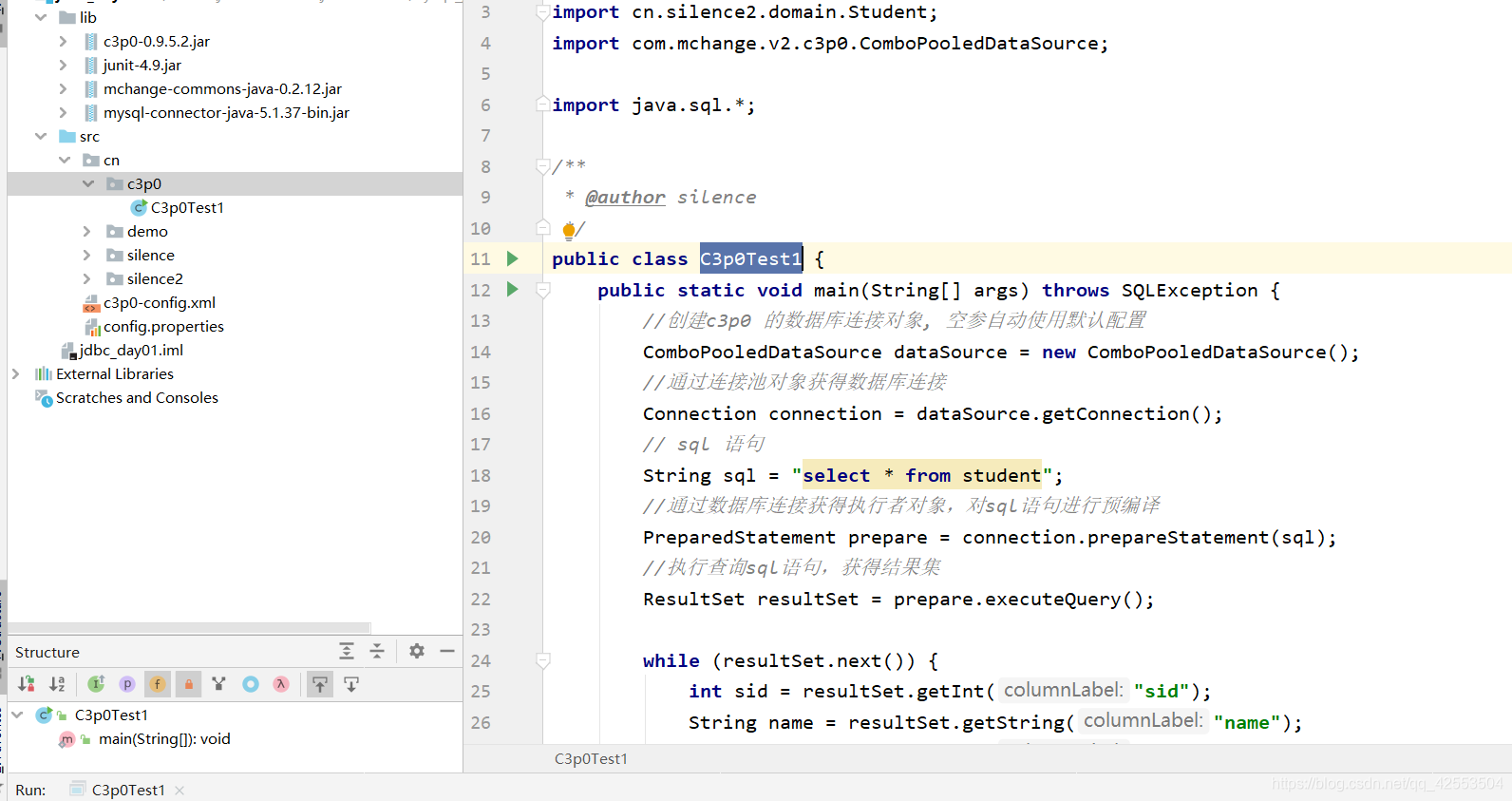Select C3p0Test1 node in Structure
The height and width of the screenshot is (801, 1512).
pyautogui.click(x=111, y=715)
